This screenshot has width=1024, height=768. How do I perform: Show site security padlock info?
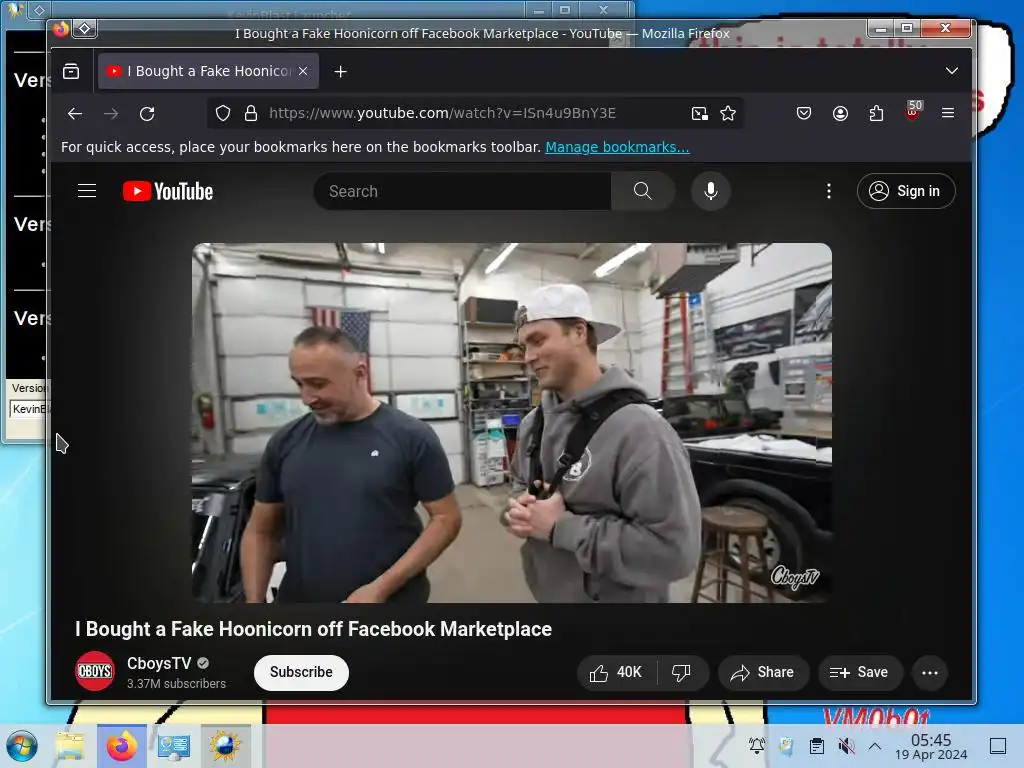coord(251,114)
